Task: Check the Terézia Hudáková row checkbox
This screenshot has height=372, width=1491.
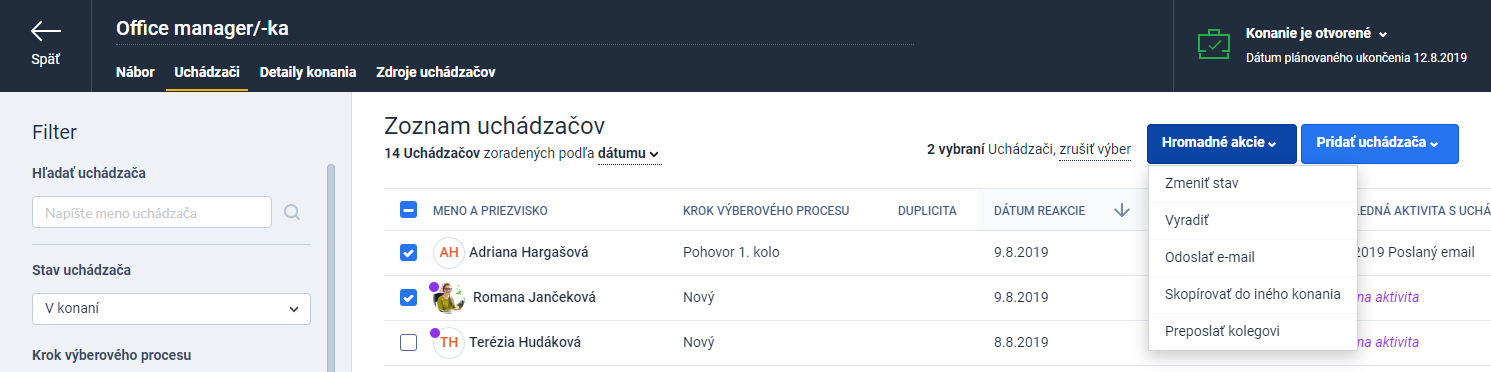Action: (x=408, y=342)
